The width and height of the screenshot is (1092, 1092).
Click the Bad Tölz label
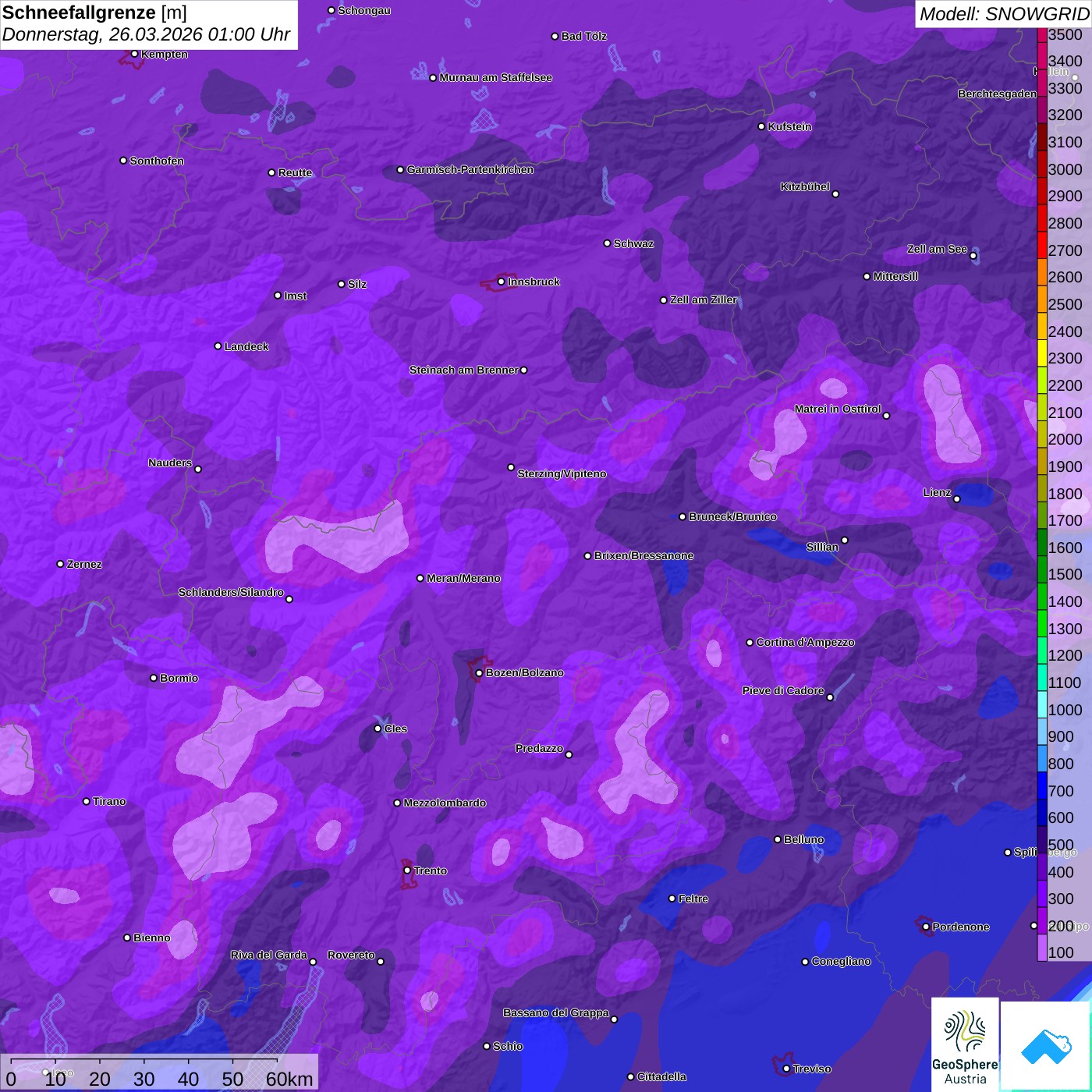(584, 36)
